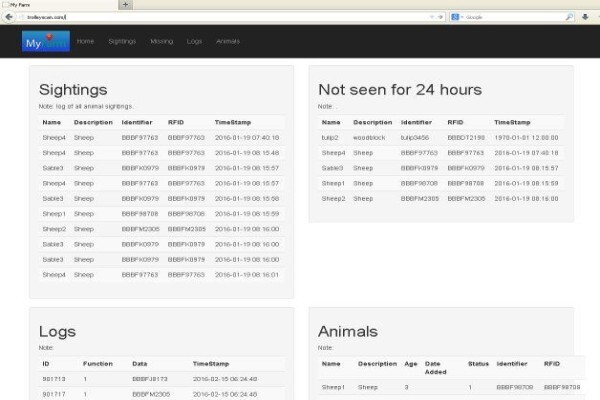Click TimeStamp header in Not seen table
This screenshot has width=600, height=400.
point(512,122)
